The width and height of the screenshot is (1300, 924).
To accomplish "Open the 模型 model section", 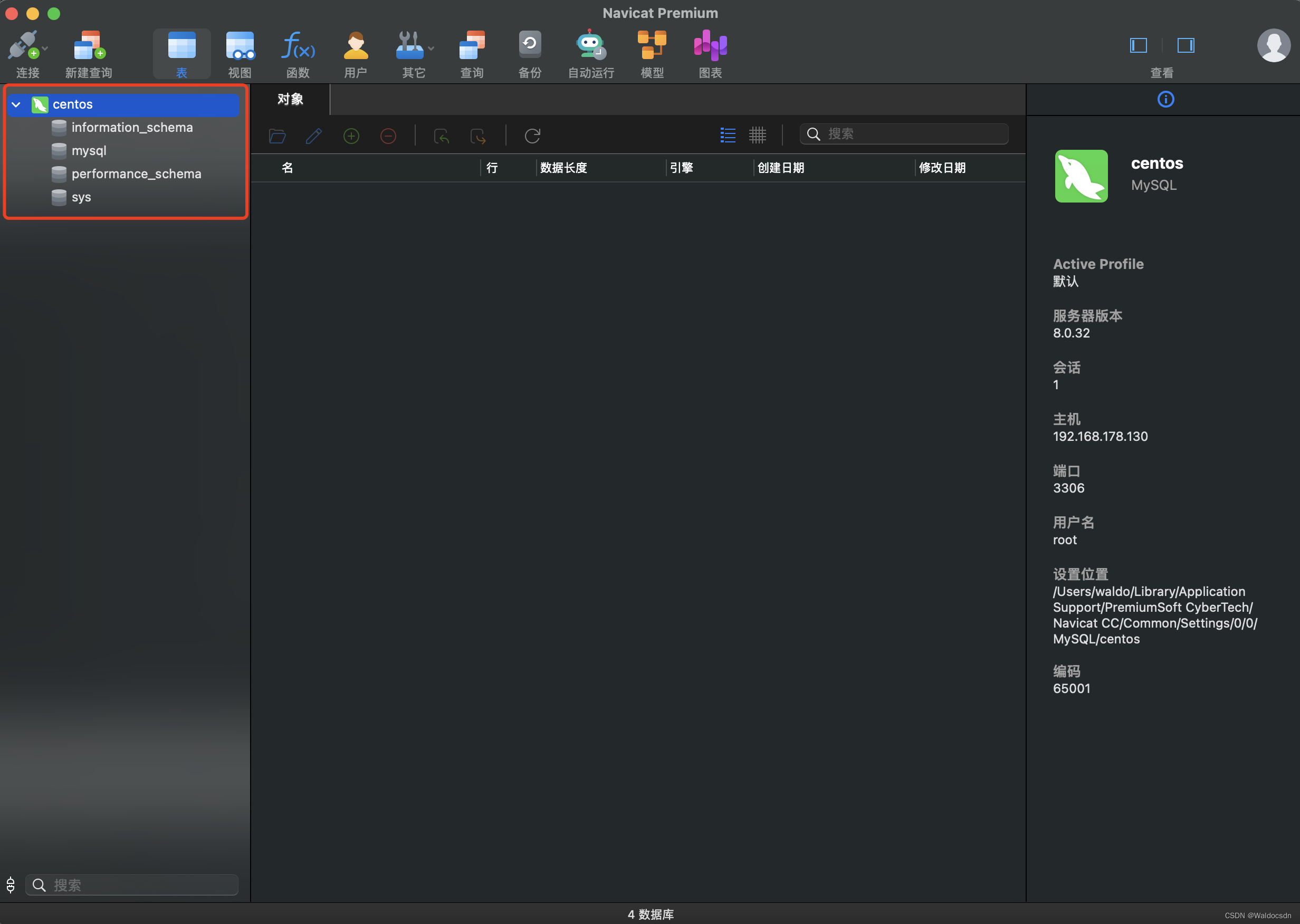I will click(652, 53).
